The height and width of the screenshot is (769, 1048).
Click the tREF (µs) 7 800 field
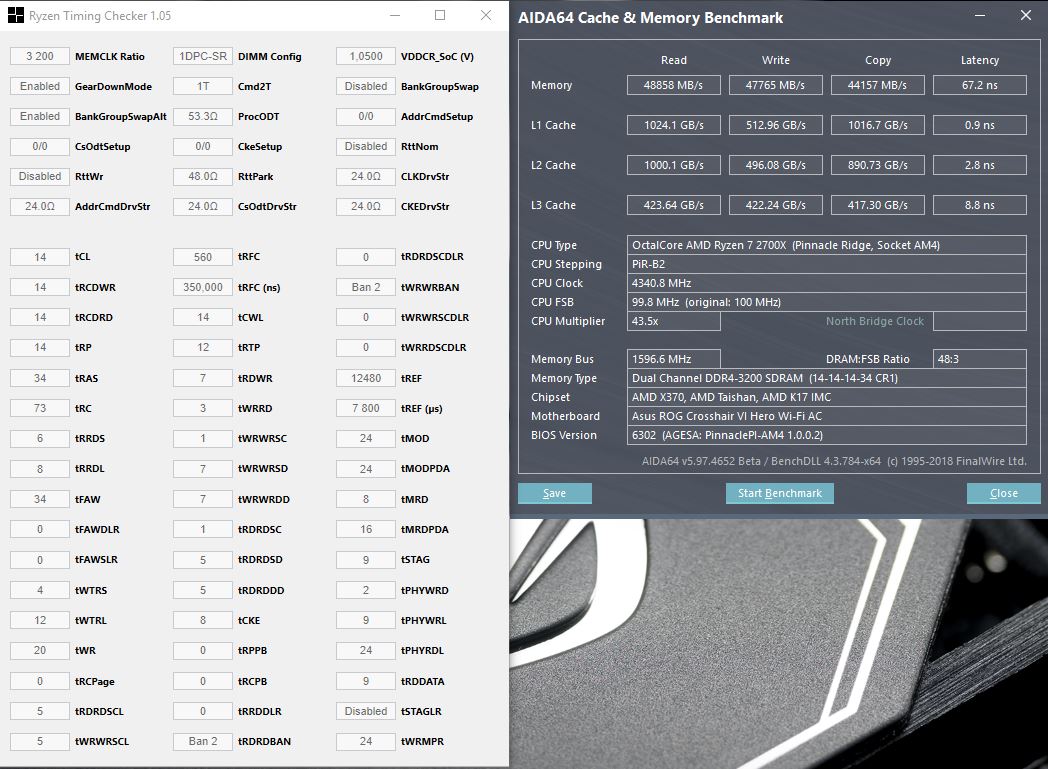[366, 408]
